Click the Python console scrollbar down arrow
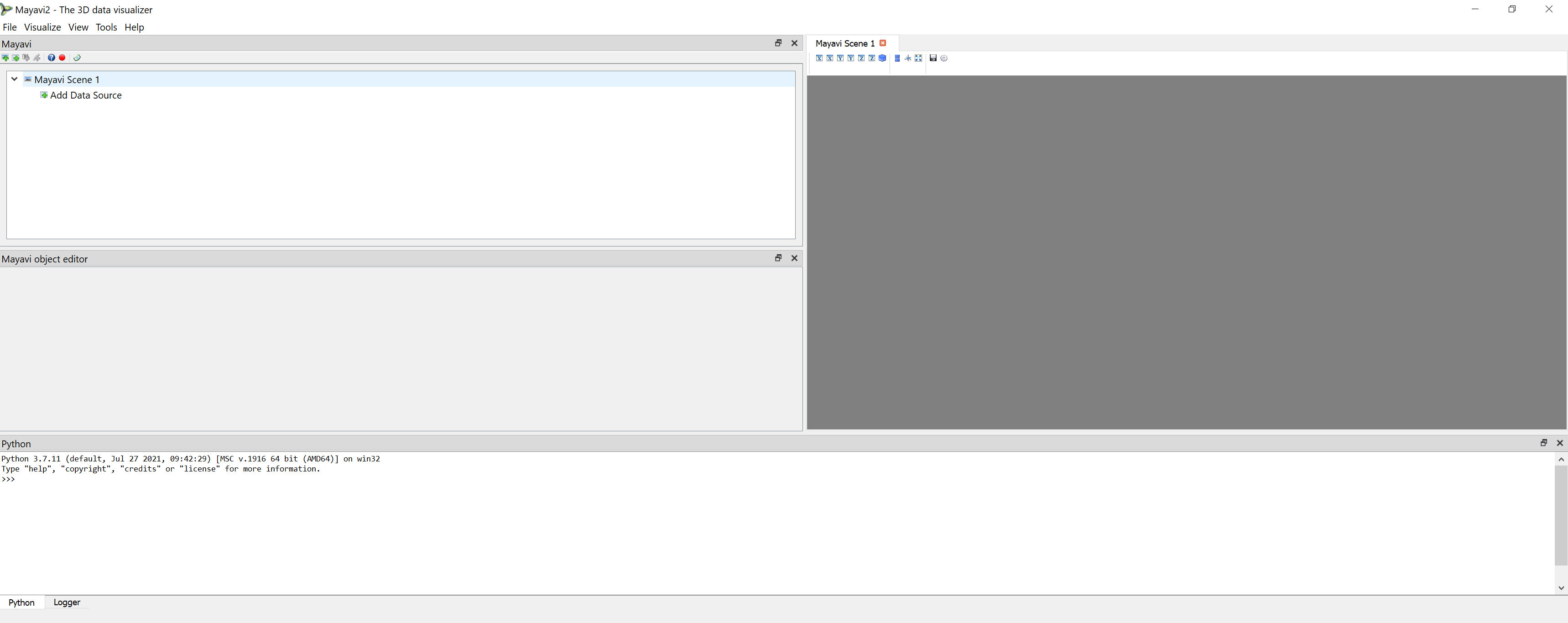The height and width of the screenshot is (623, 1568). click(x=1561, y=588)
